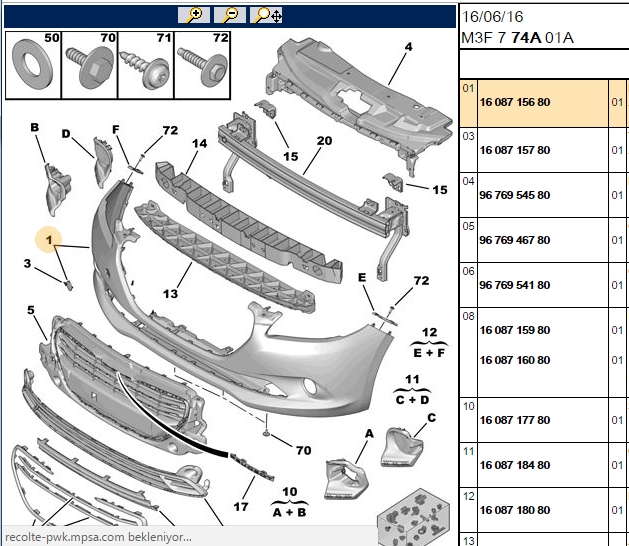
Task: Select part number 96 769 467 80
Action: click(x=515, y=240)
